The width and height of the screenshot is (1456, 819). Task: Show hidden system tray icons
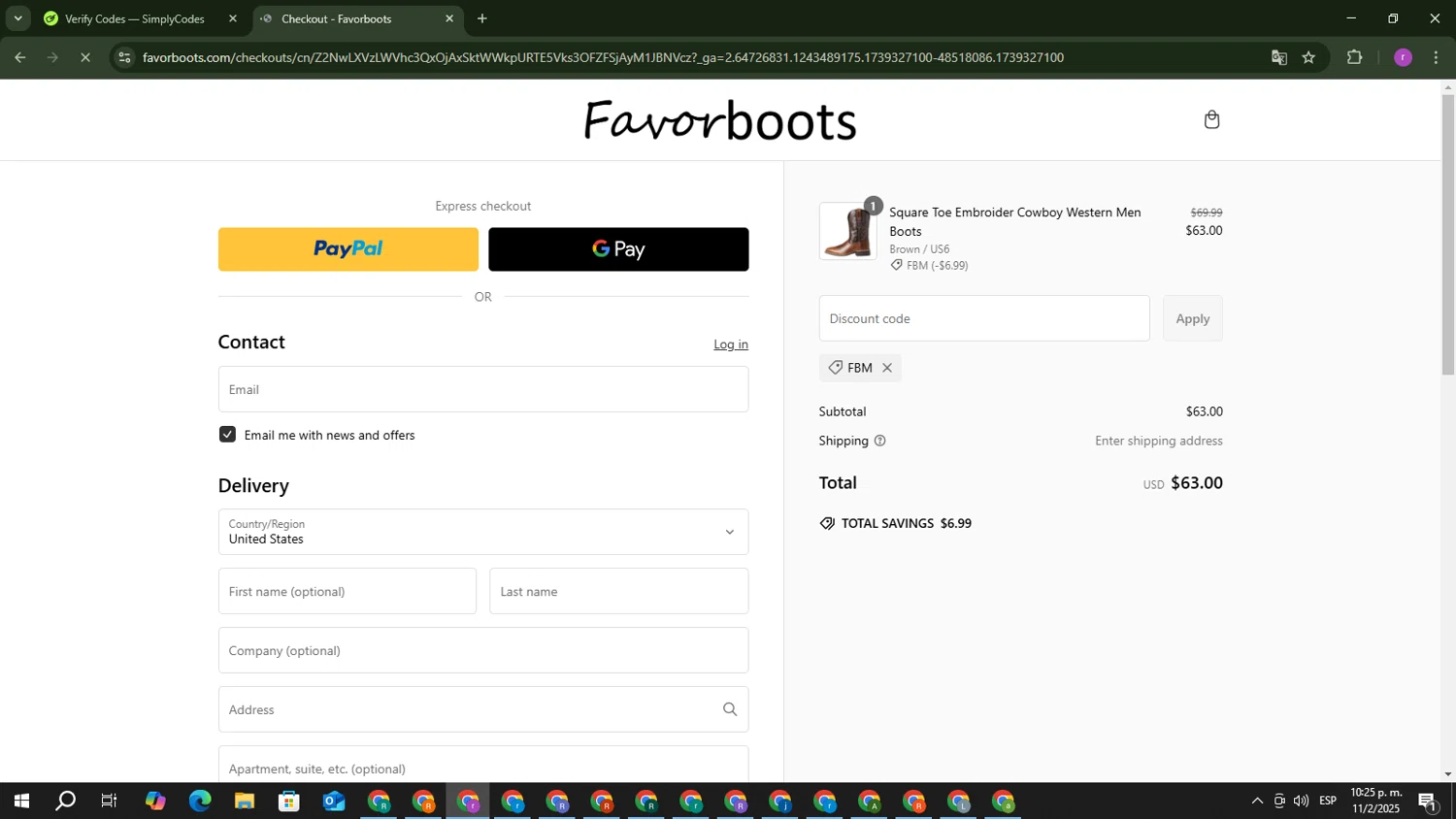coord(1257,801)
